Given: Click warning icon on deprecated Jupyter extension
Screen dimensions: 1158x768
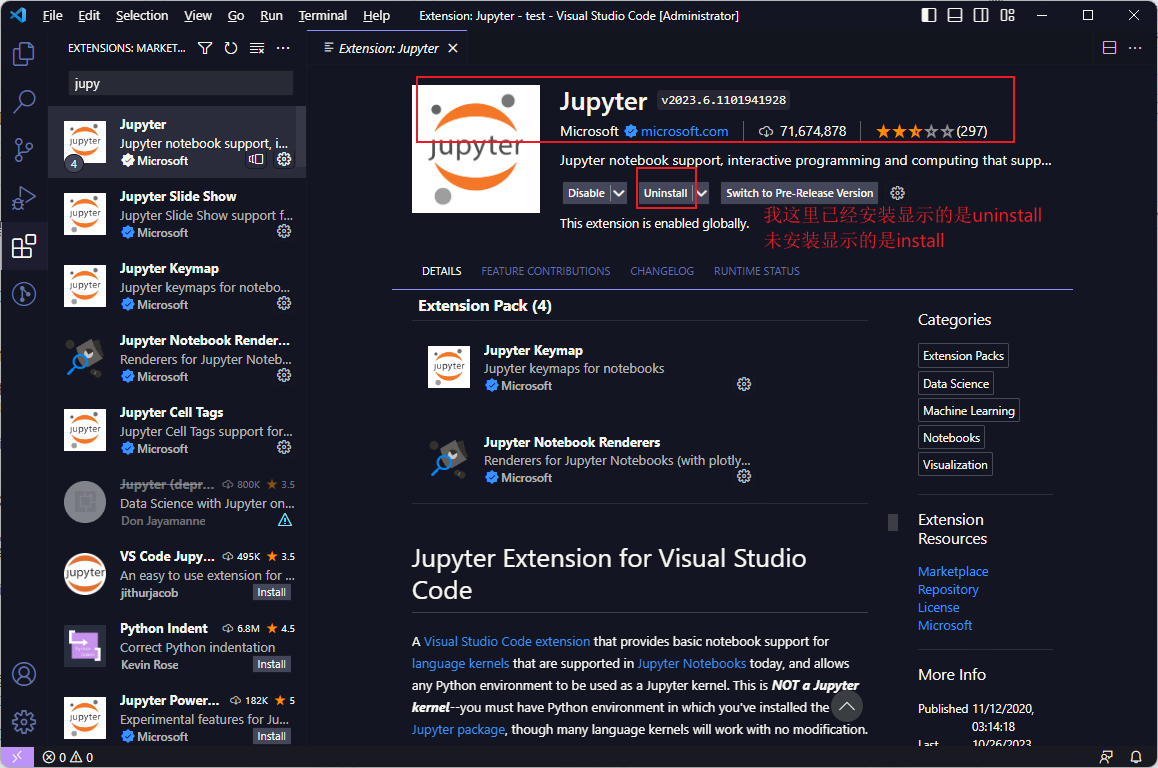Looking at the screenshot, I should pyautogui.click(x=285, y=521).
